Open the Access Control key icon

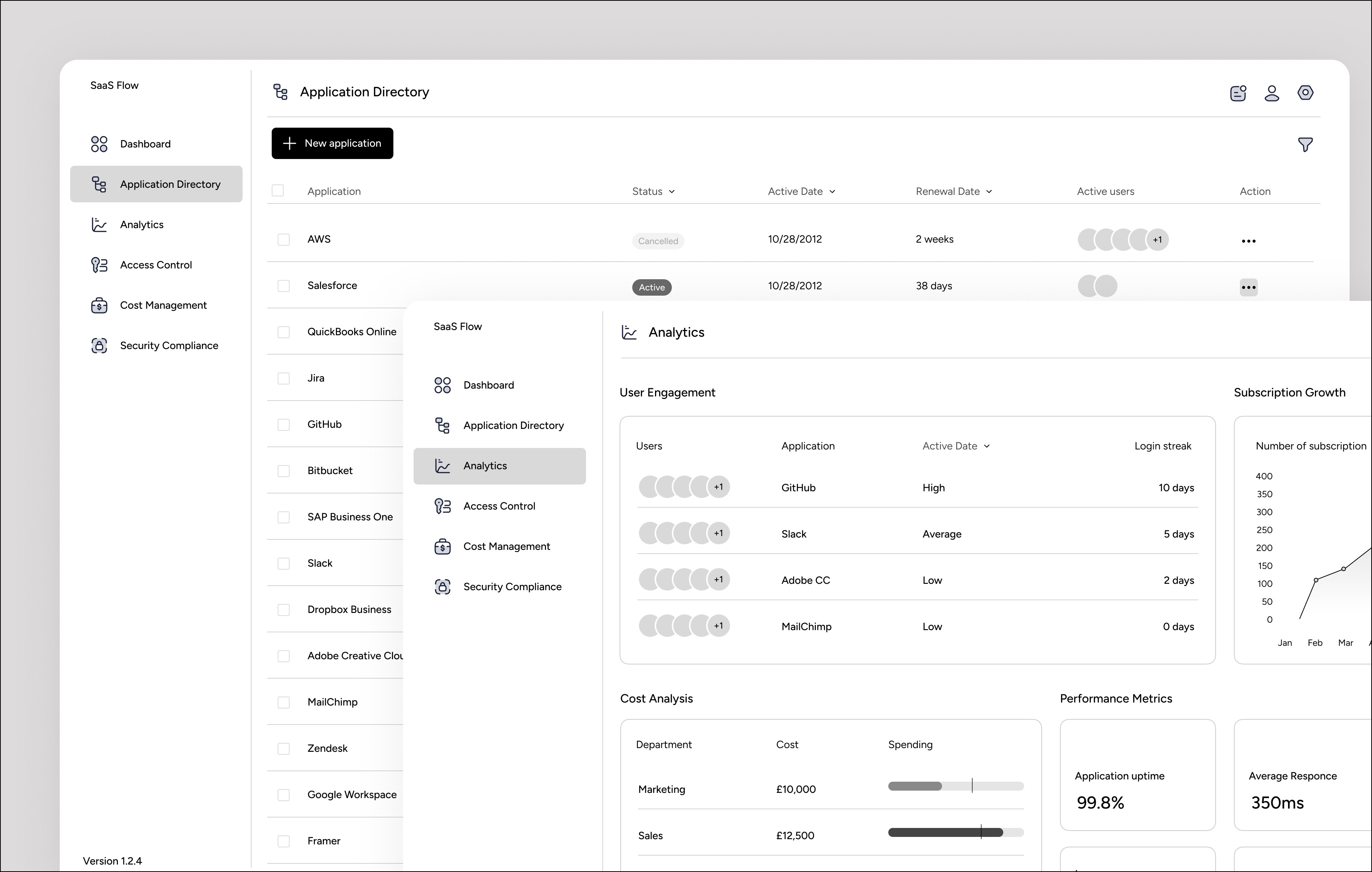tap(99, 264)
